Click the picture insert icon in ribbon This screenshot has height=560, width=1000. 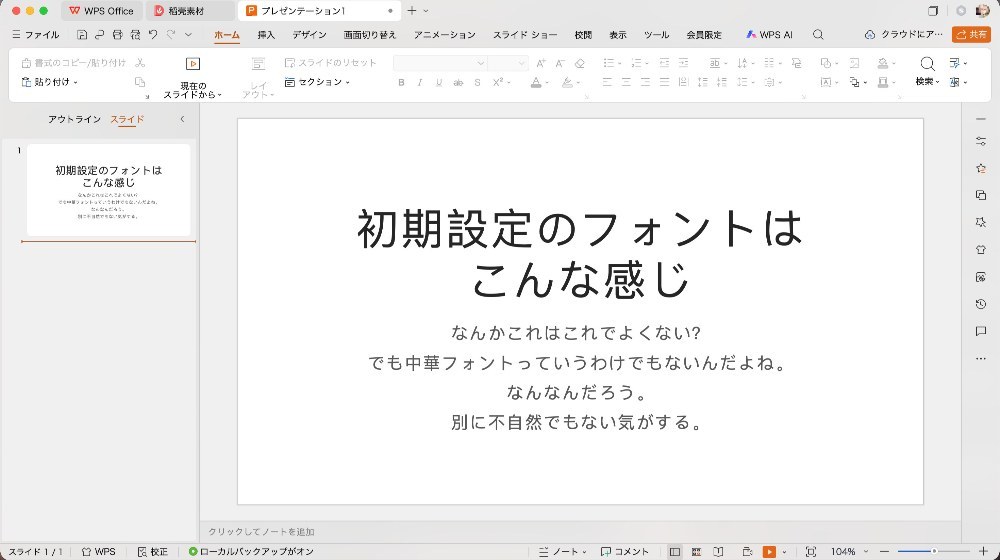[855, 63]
